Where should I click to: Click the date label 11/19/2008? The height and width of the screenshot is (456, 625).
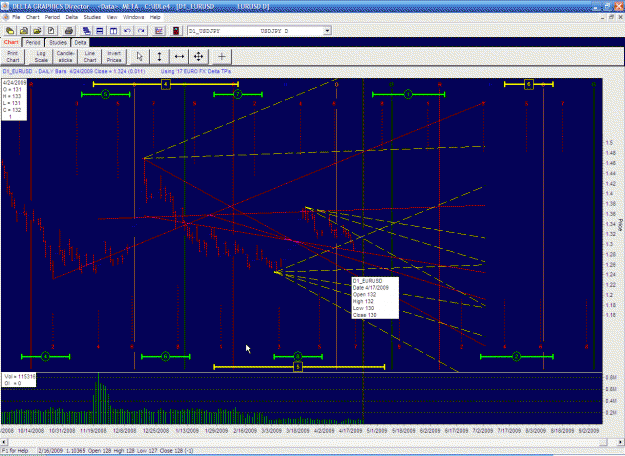tap(93, 431)
